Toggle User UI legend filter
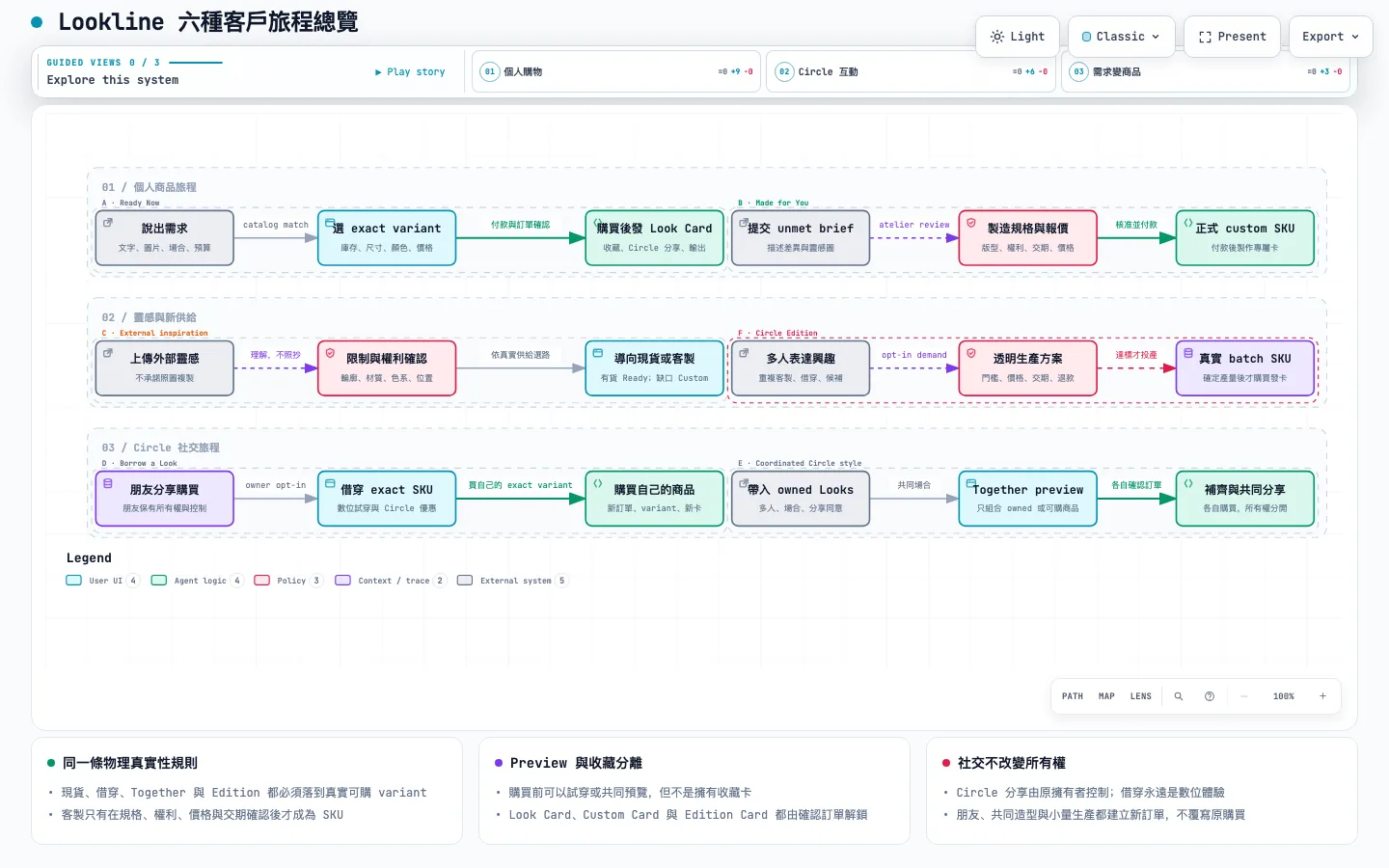This screenshot has height=868, width=1389. 102,581
